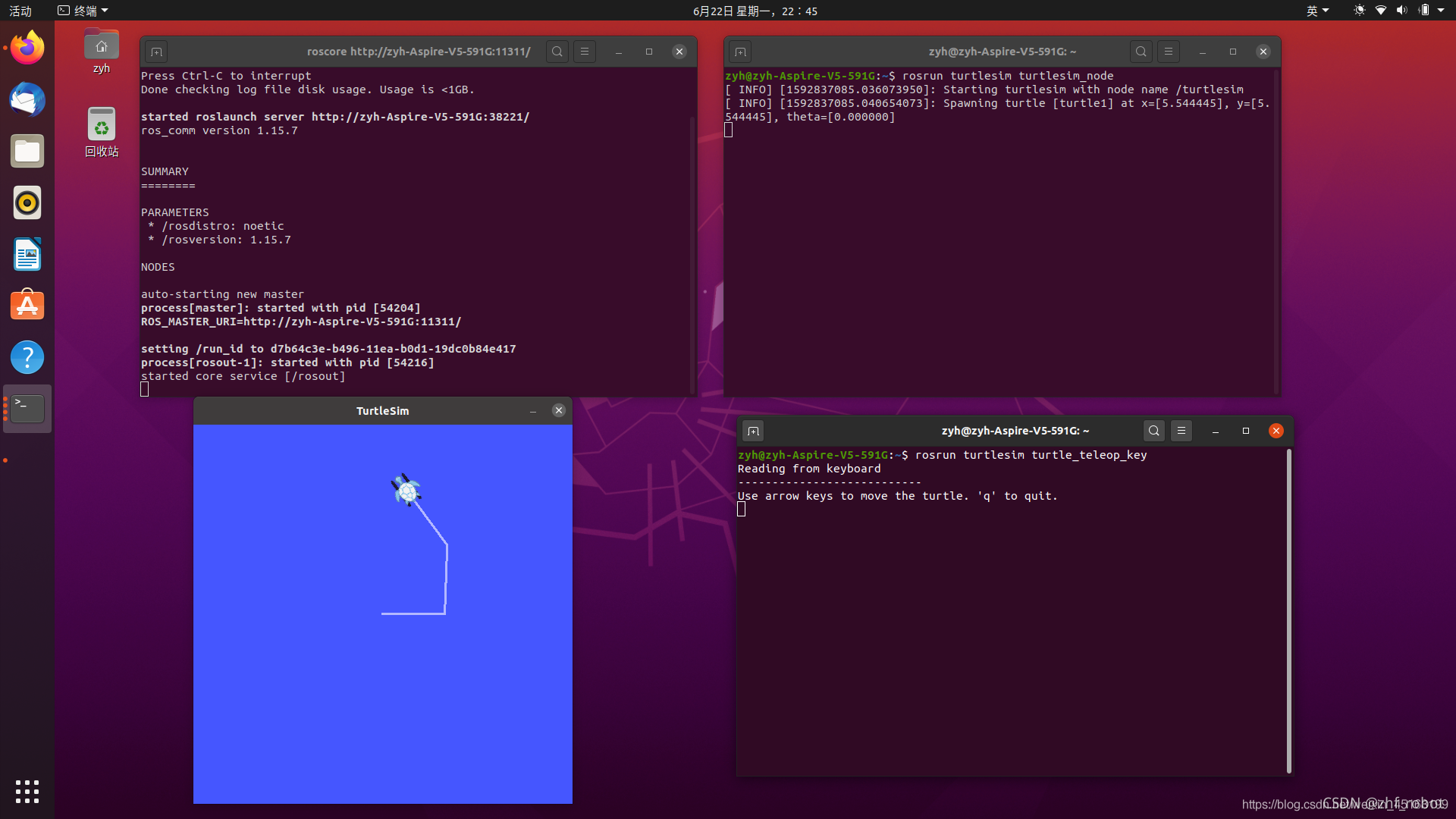1456x819 pixels.
Task: Open Thunderbird mail from dock
Action: (x=27, y=100)
